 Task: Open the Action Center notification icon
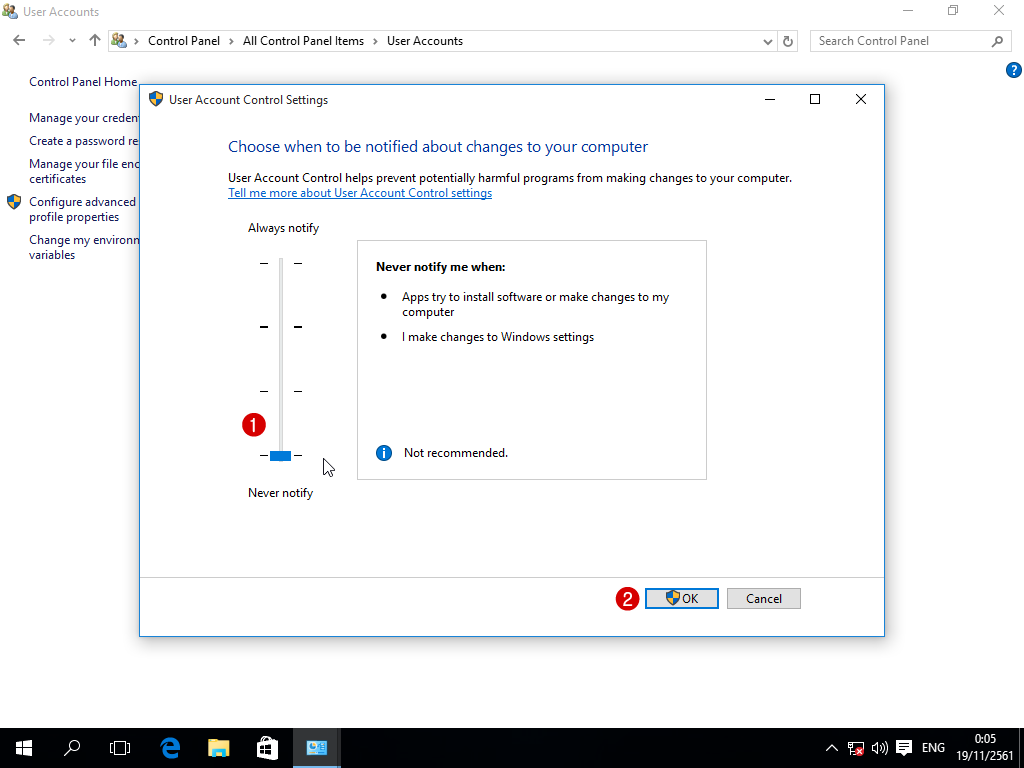(x=904, y=748)
